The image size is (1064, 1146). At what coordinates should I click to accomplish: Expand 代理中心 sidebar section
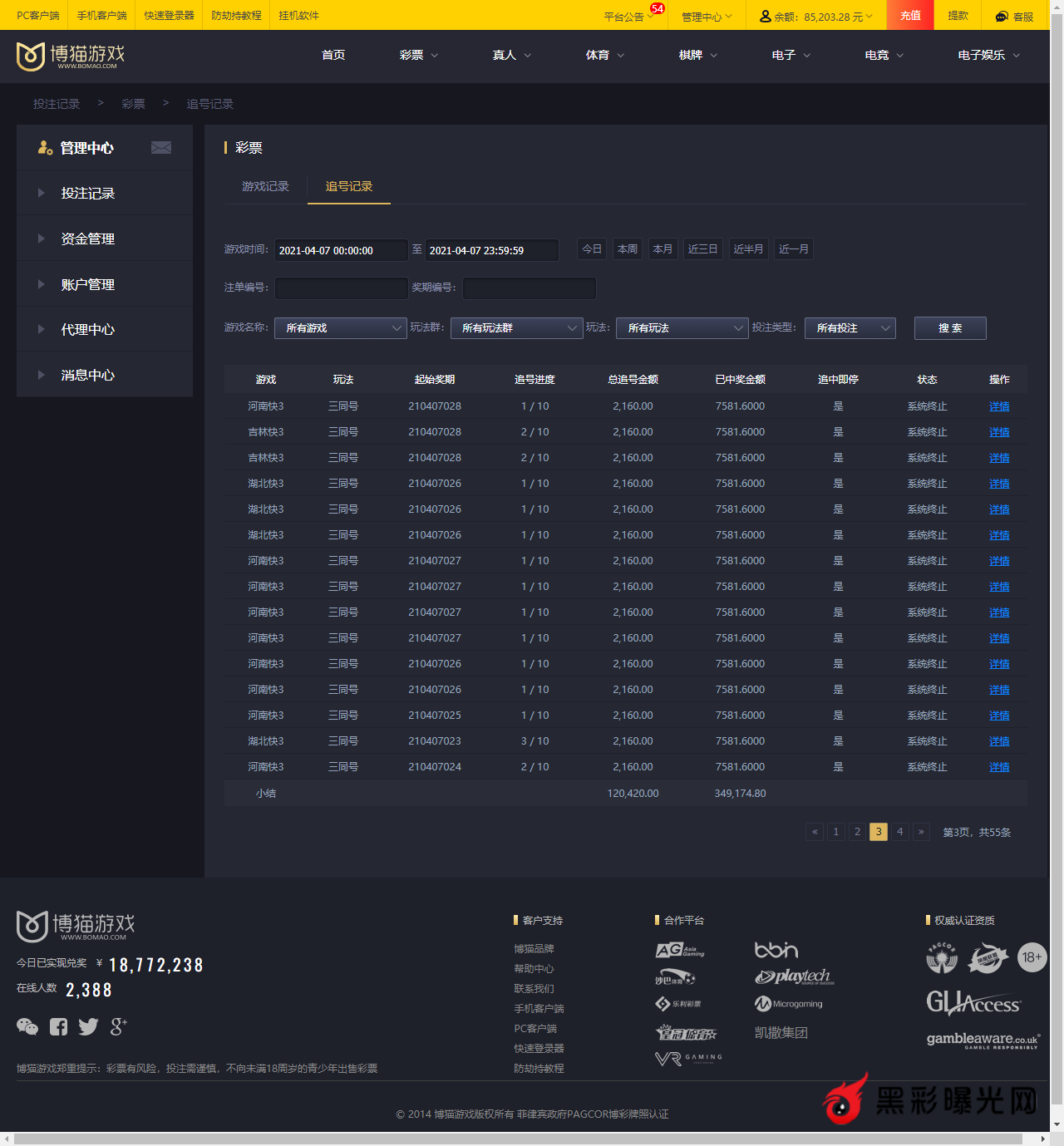[x=88, y=329]
